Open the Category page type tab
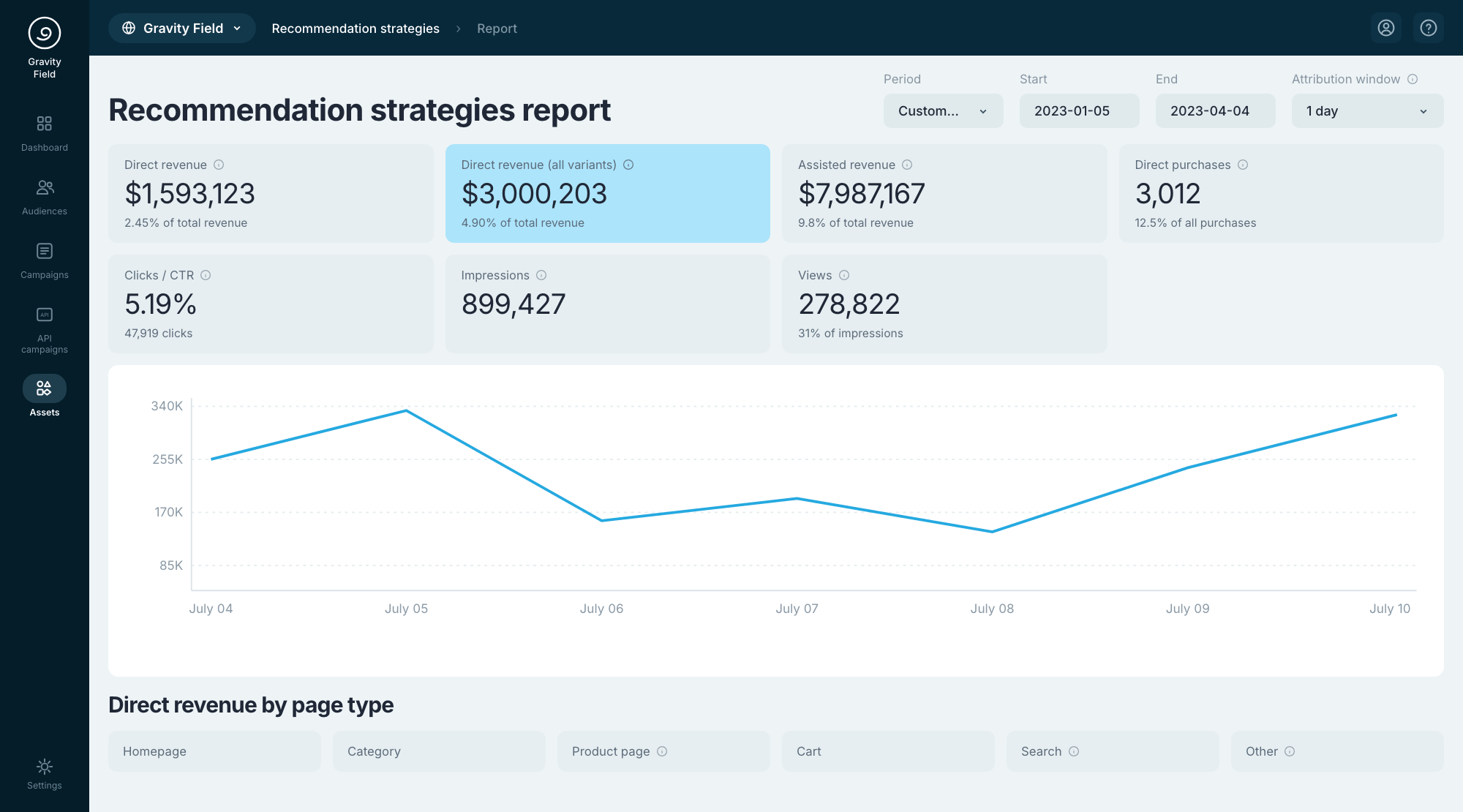Screen dimensions: 1463x812 (439, 751)
